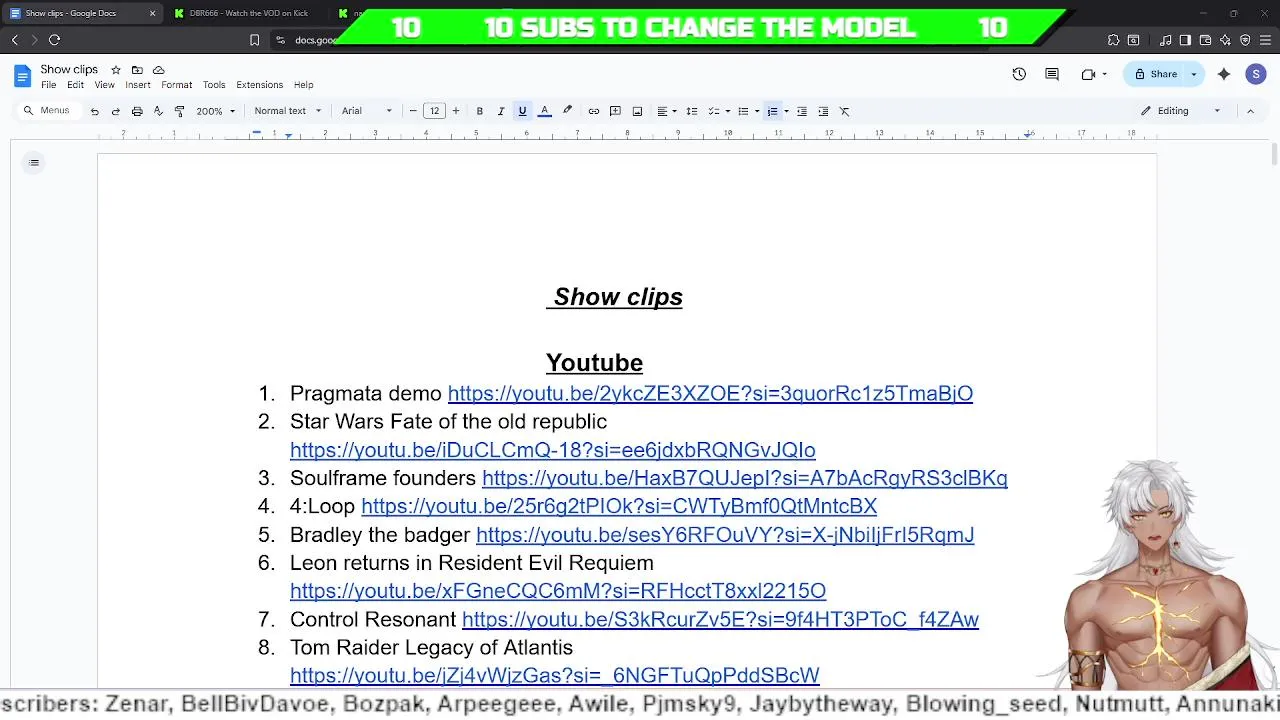
Task: Open the 4:Loop YouTube link
Action: point(619,506)
